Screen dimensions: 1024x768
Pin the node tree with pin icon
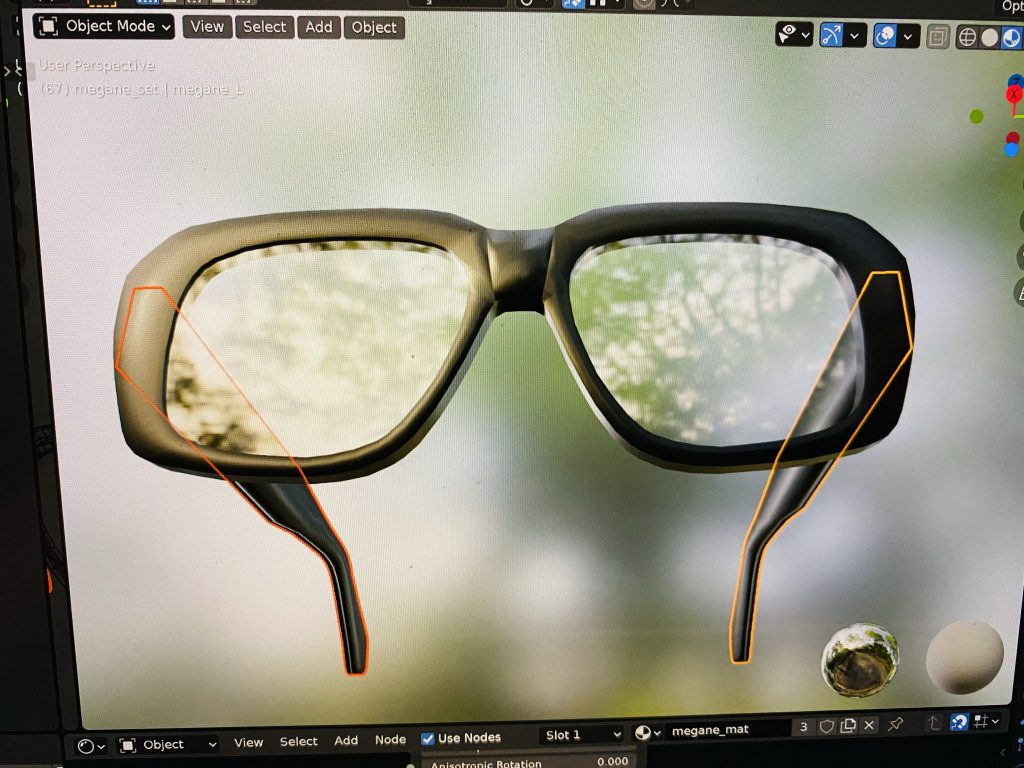click(x=896, y=723)
